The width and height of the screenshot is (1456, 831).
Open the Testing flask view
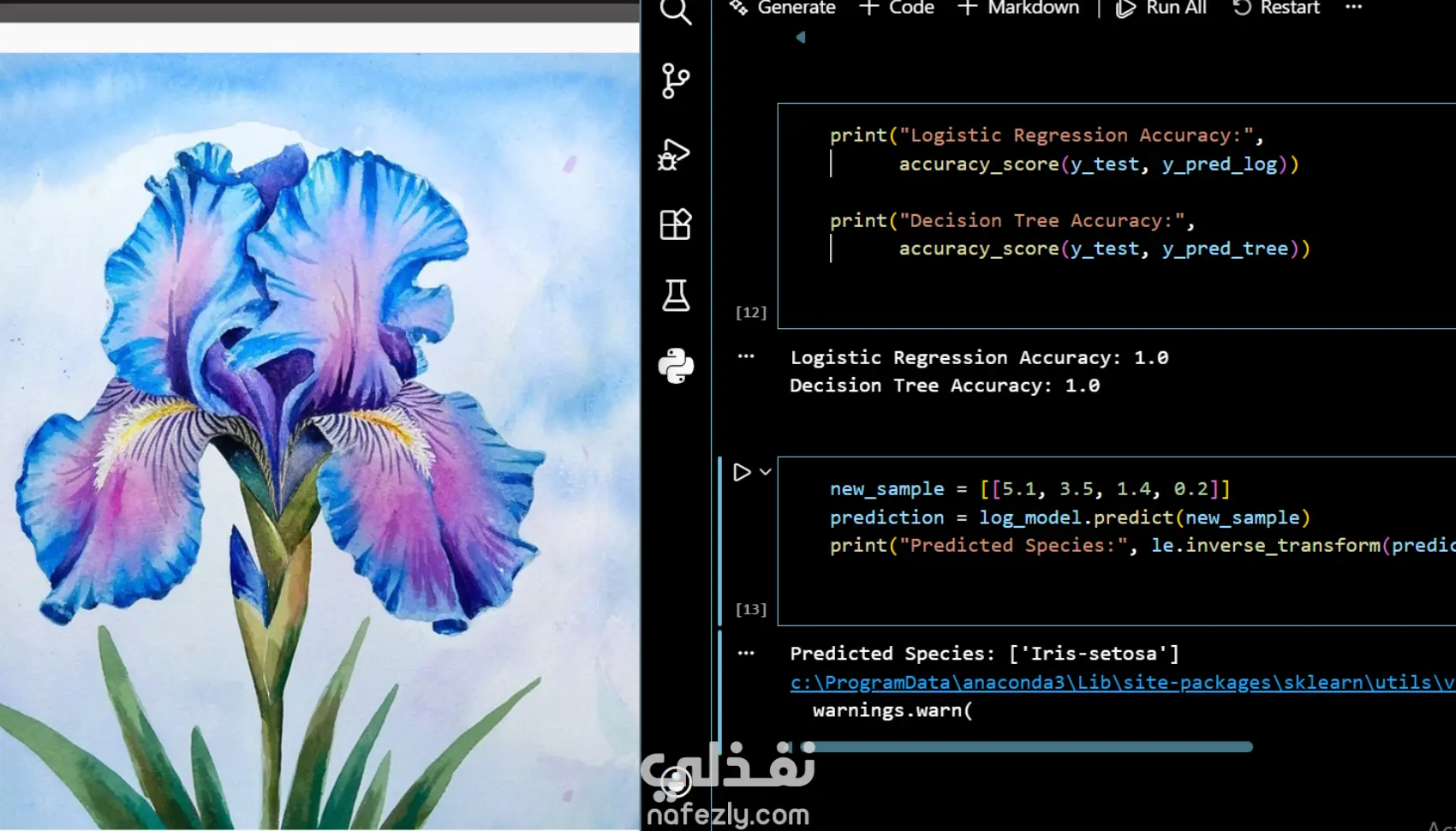[676, 295]
